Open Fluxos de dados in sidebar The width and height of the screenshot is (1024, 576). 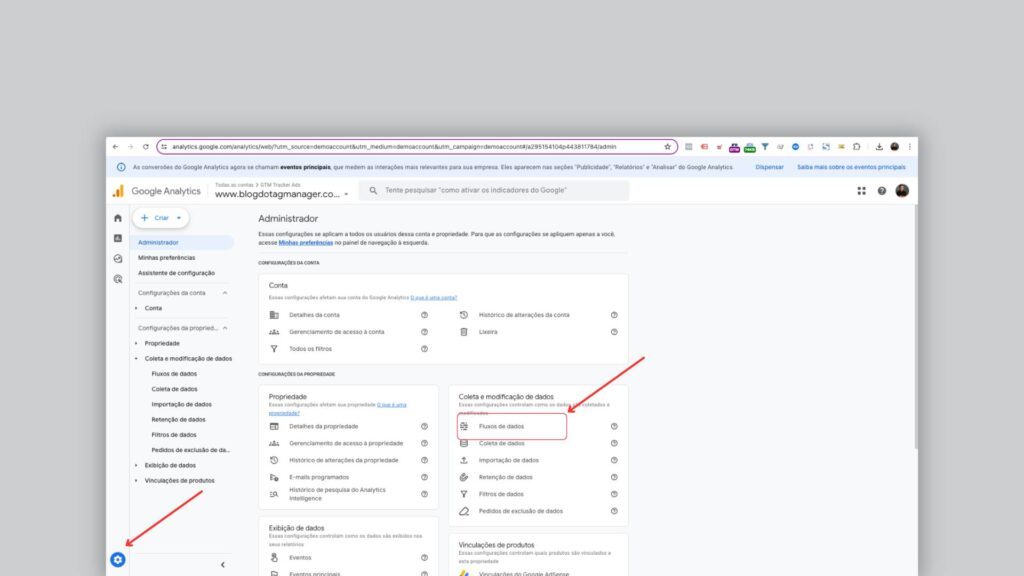coord(174,374)
